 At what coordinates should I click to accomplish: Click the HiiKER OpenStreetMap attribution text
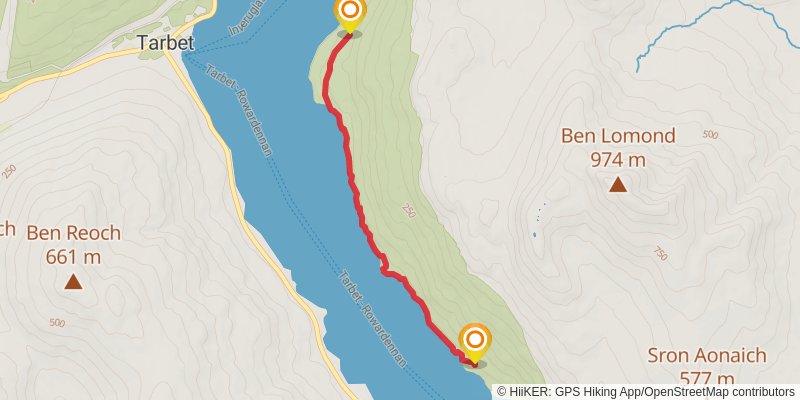[645, 391]
